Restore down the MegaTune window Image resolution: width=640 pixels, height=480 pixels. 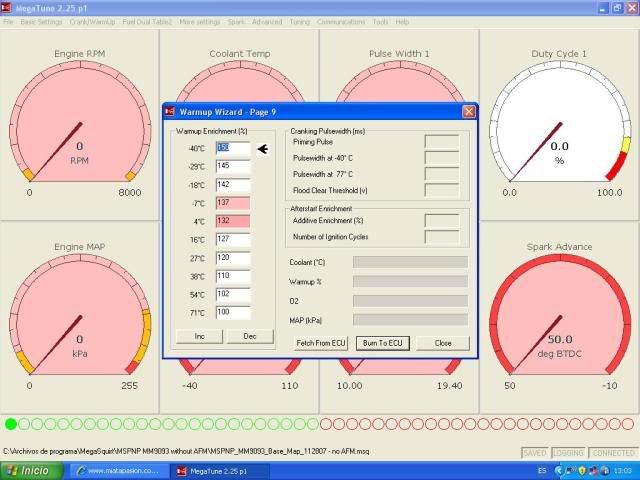point(617,8)
